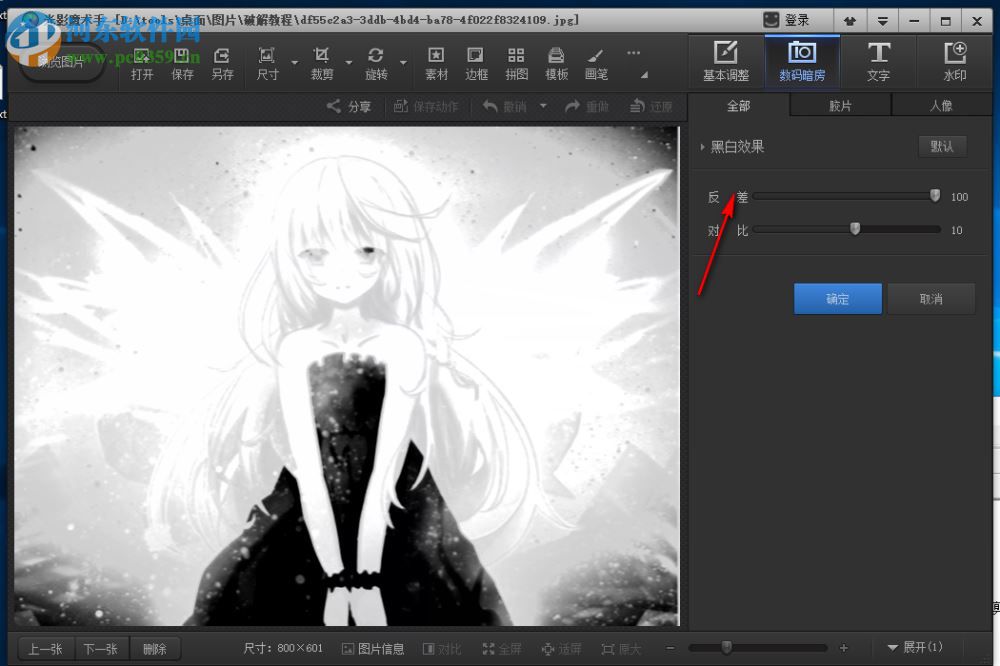Open the 文字 text panel
The width and height of the screenshot is (1000, 666).
point(879,62)
